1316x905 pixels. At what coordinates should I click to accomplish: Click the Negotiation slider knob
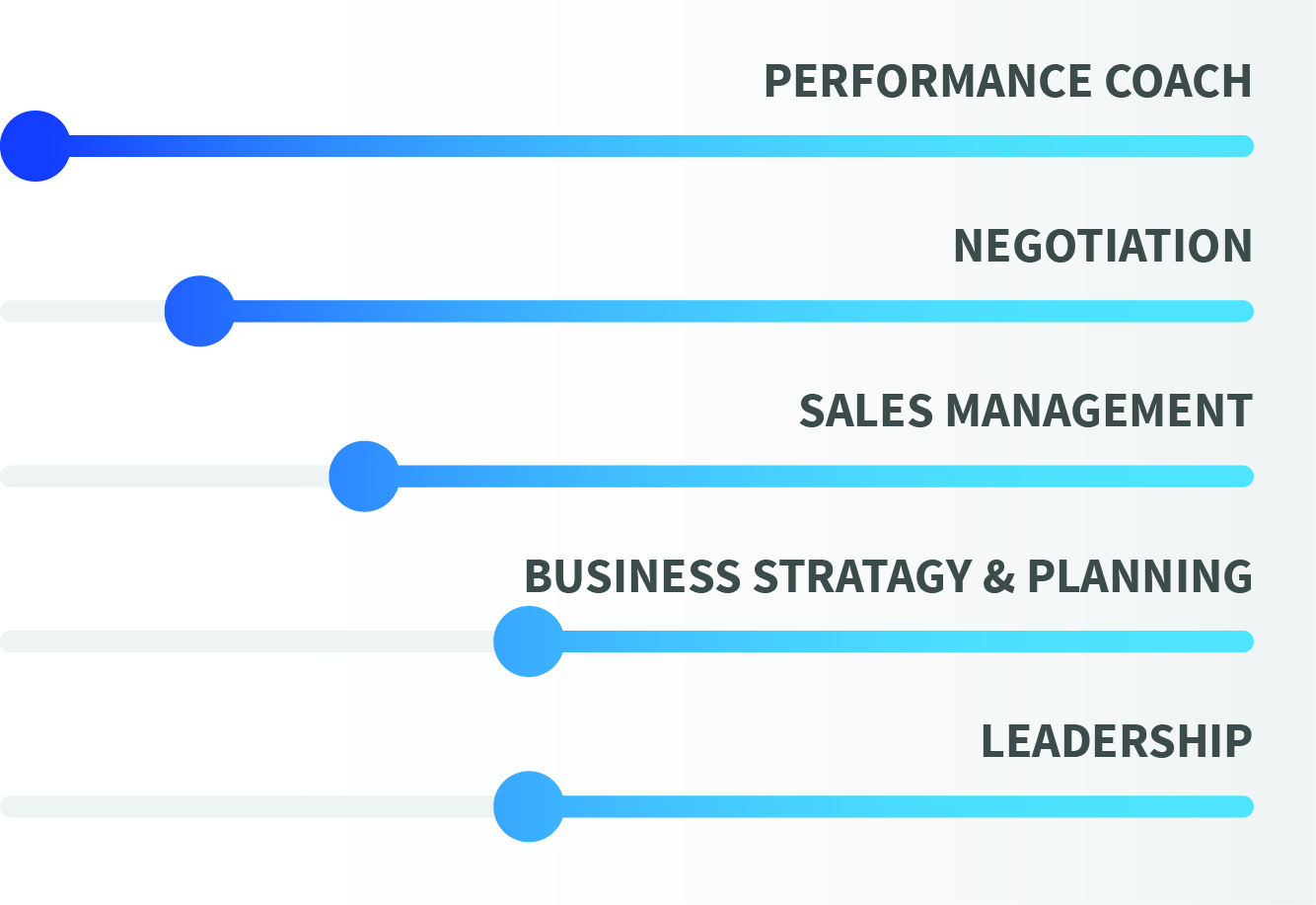199,311
